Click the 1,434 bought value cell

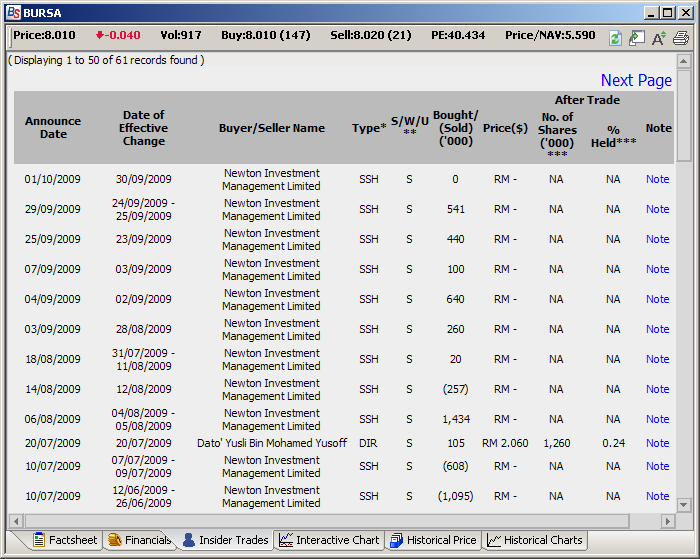[456, 419]
